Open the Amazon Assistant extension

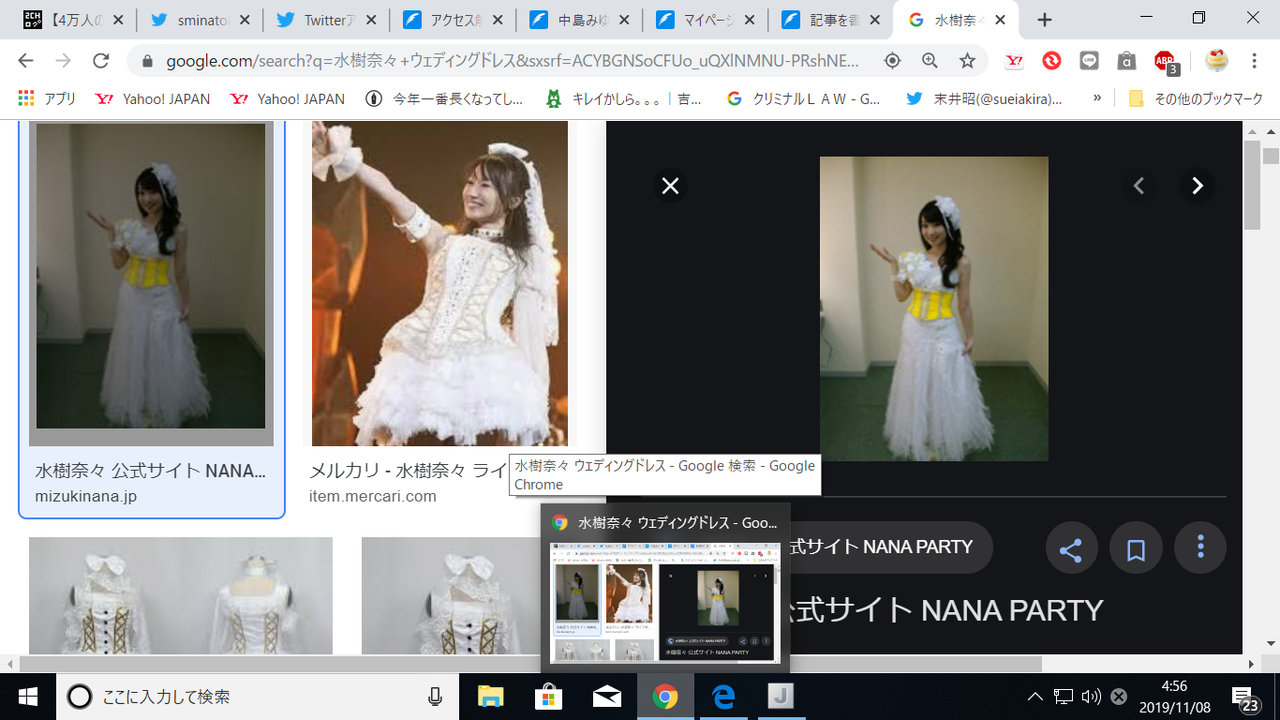pyautogui.click(x=1126, y=60)
